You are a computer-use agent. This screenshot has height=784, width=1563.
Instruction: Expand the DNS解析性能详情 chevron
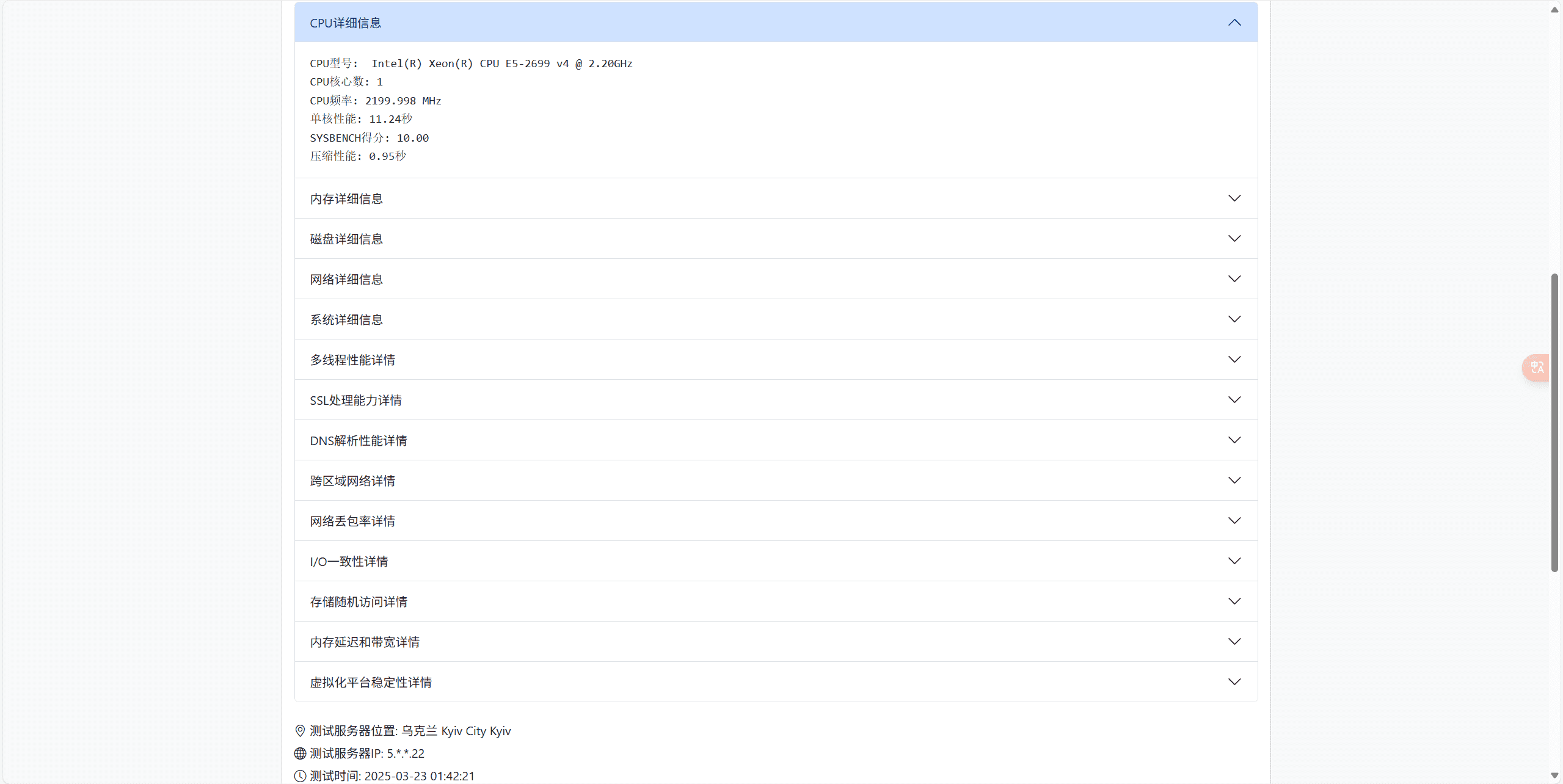pos(1234,440)
